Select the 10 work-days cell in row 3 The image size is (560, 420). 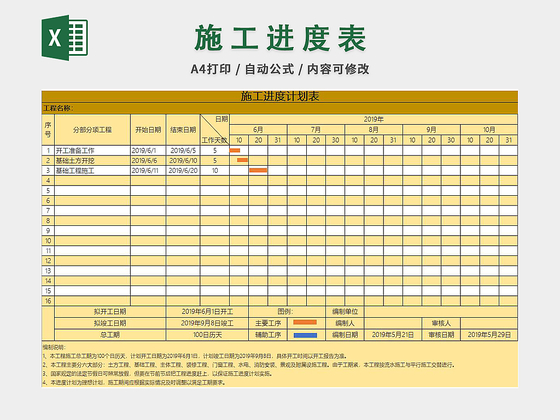click(x=215, y=170)
